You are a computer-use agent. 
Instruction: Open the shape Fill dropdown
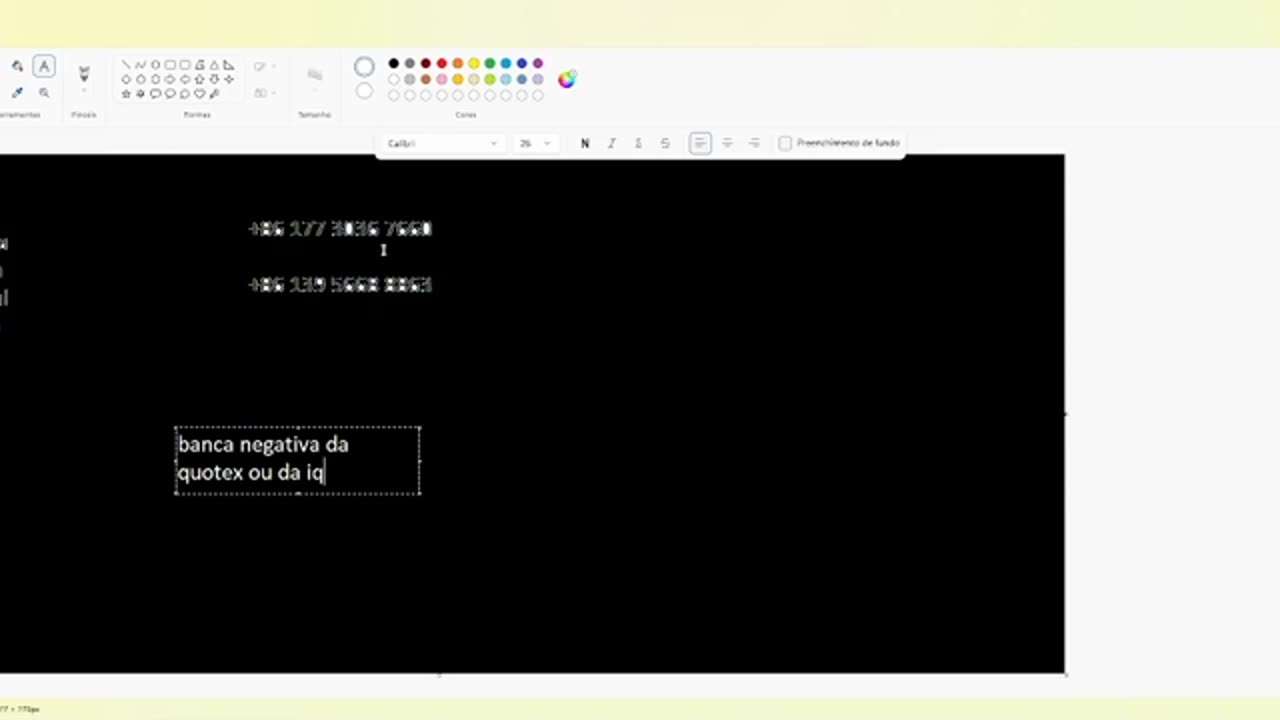click(264, 93)
